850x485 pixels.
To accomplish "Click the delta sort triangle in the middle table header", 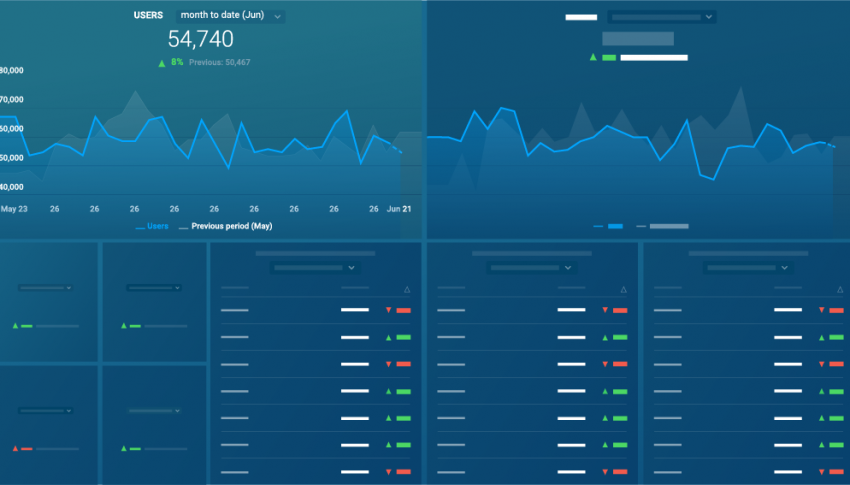I will 623,290.
